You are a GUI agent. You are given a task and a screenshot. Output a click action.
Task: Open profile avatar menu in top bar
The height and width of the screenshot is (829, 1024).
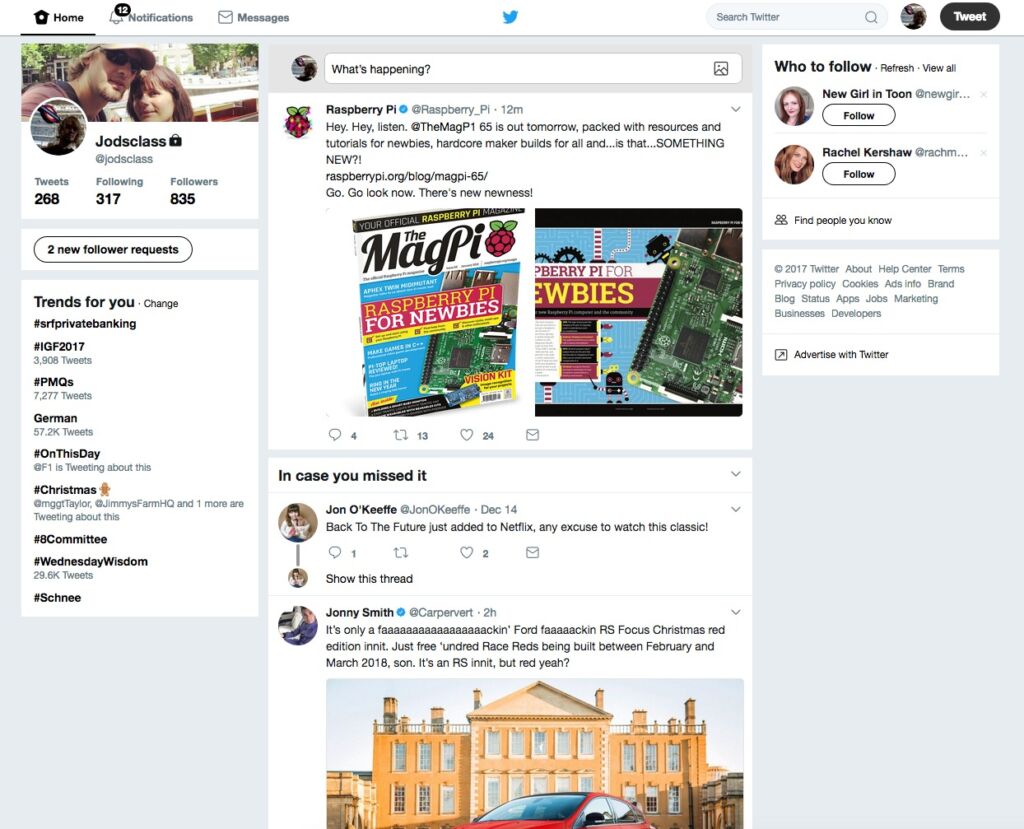click(x=913, y=17)
